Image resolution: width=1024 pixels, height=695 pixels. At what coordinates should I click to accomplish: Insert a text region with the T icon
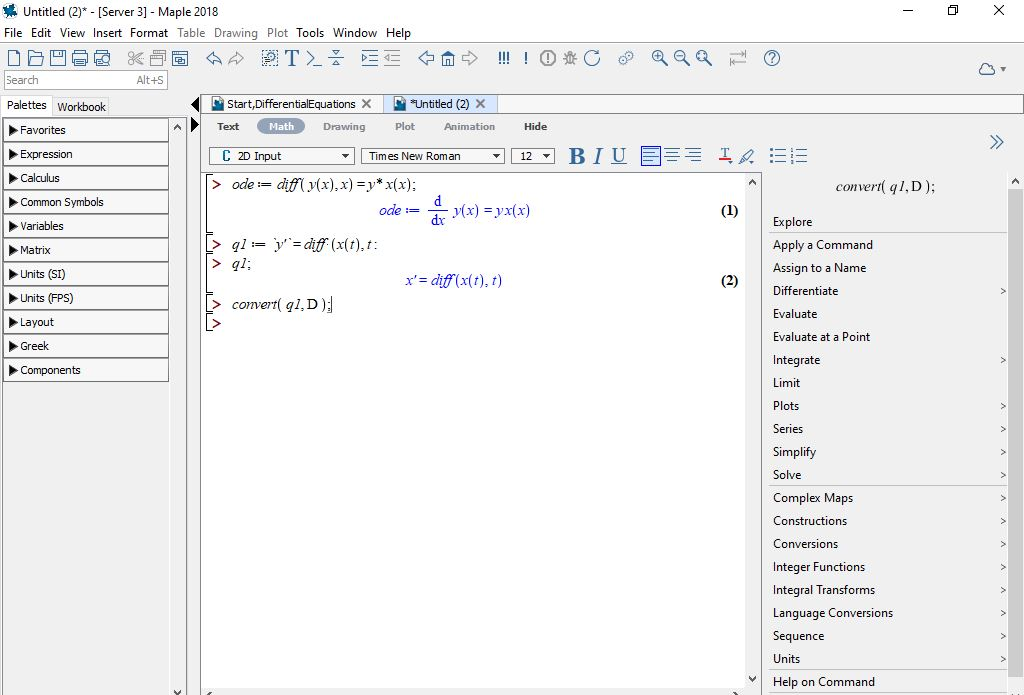click(290, 58)
